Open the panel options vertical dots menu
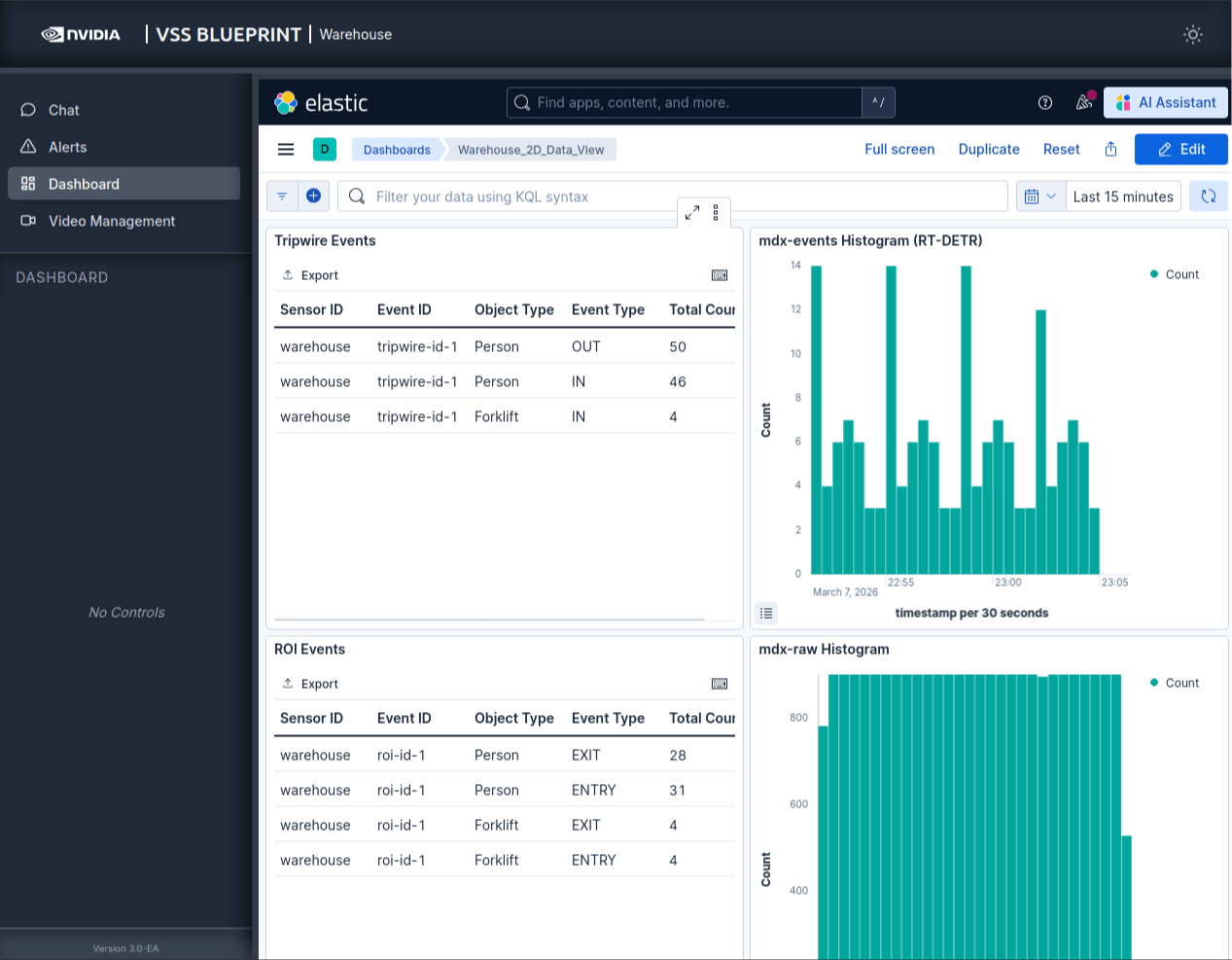 coord(717,212)
